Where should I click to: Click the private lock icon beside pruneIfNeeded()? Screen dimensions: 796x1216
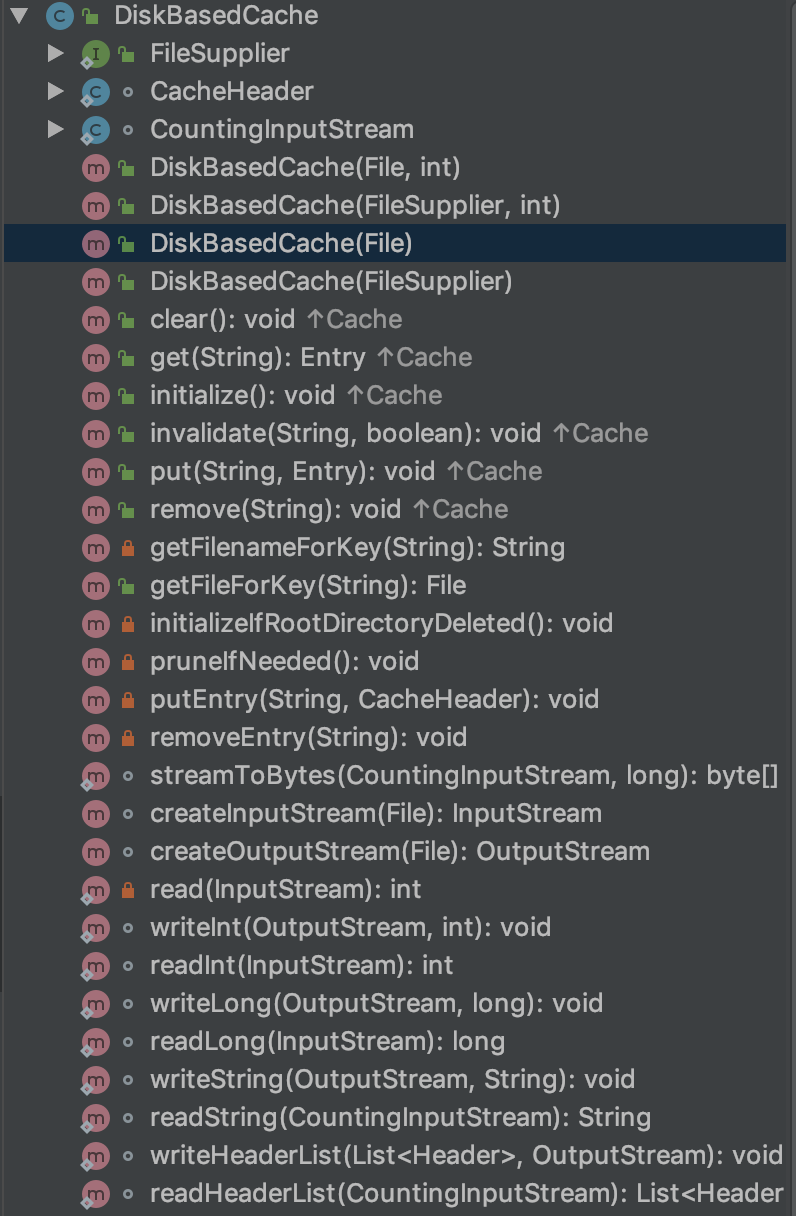[127, 662]
